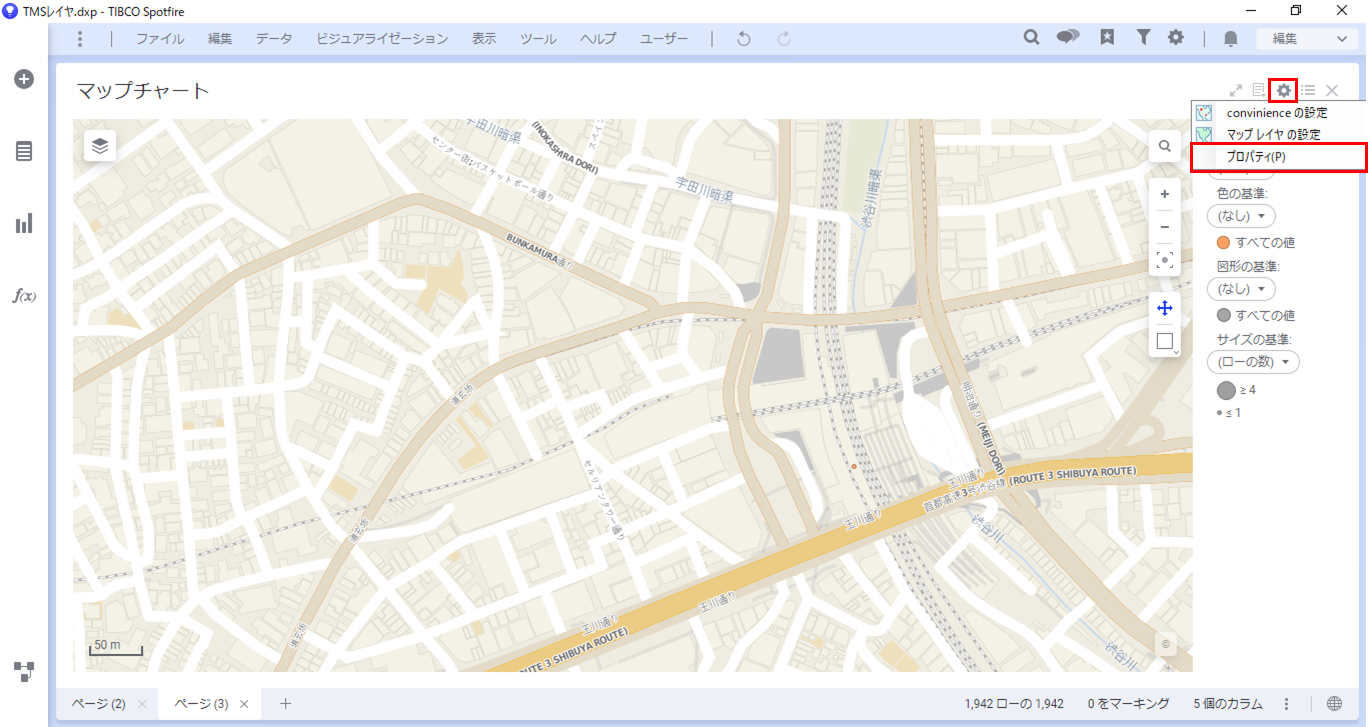This screenshot has height=727, width=1368.
Task: Click the redo arrow in toolbar
Action: 784,39
